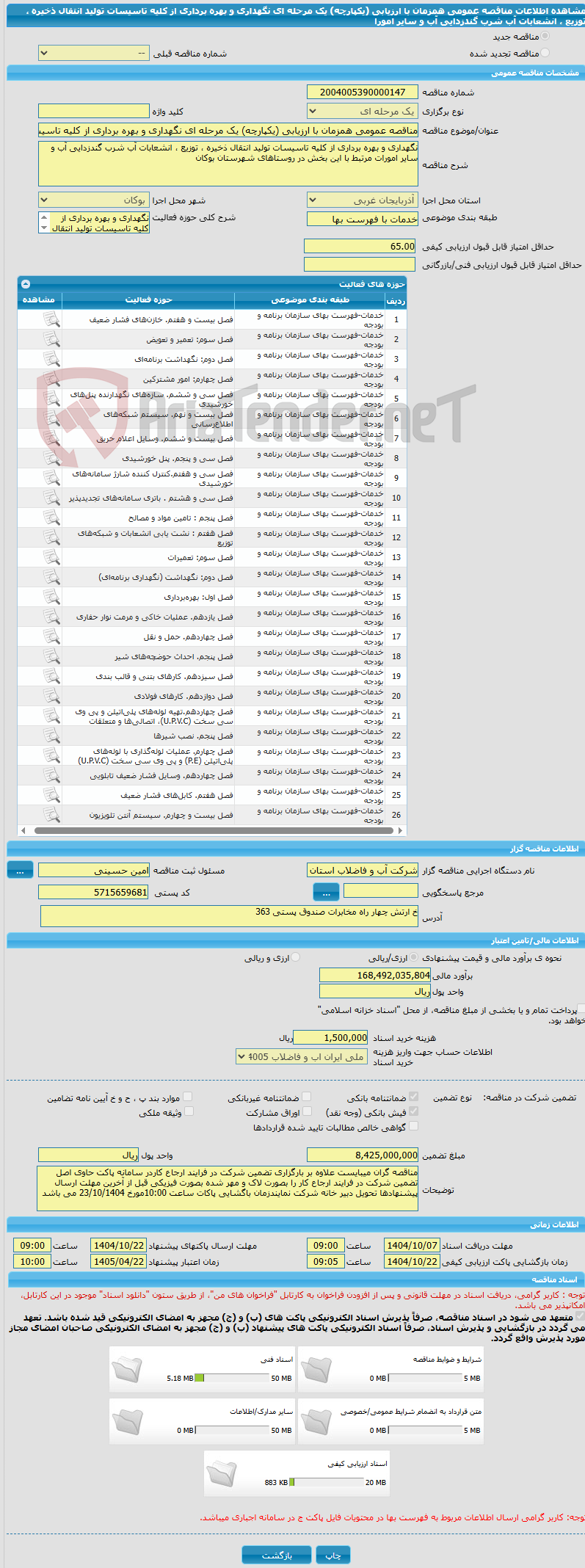Click the حداقل امتیاز کیفی field 65.00

[360, 247]
